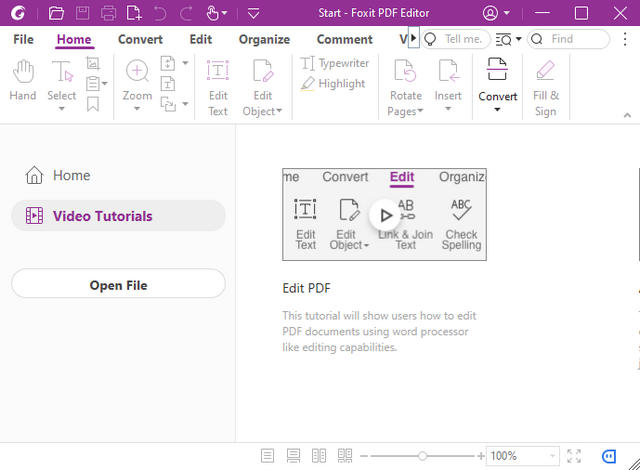This screenshot has height=470, width=640.
Task: Click the zoom slider handle
Action: (x=423, y=456)
